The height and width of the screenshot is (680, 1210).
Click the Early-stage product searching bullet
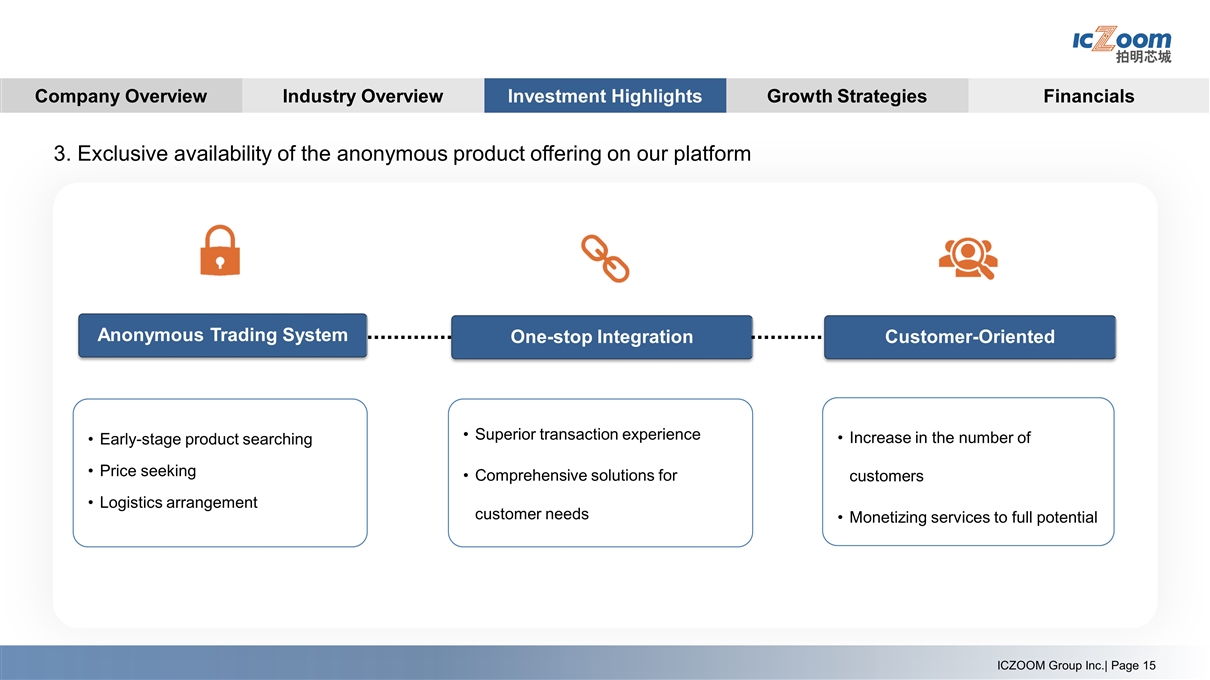click(x=205, y=439)
